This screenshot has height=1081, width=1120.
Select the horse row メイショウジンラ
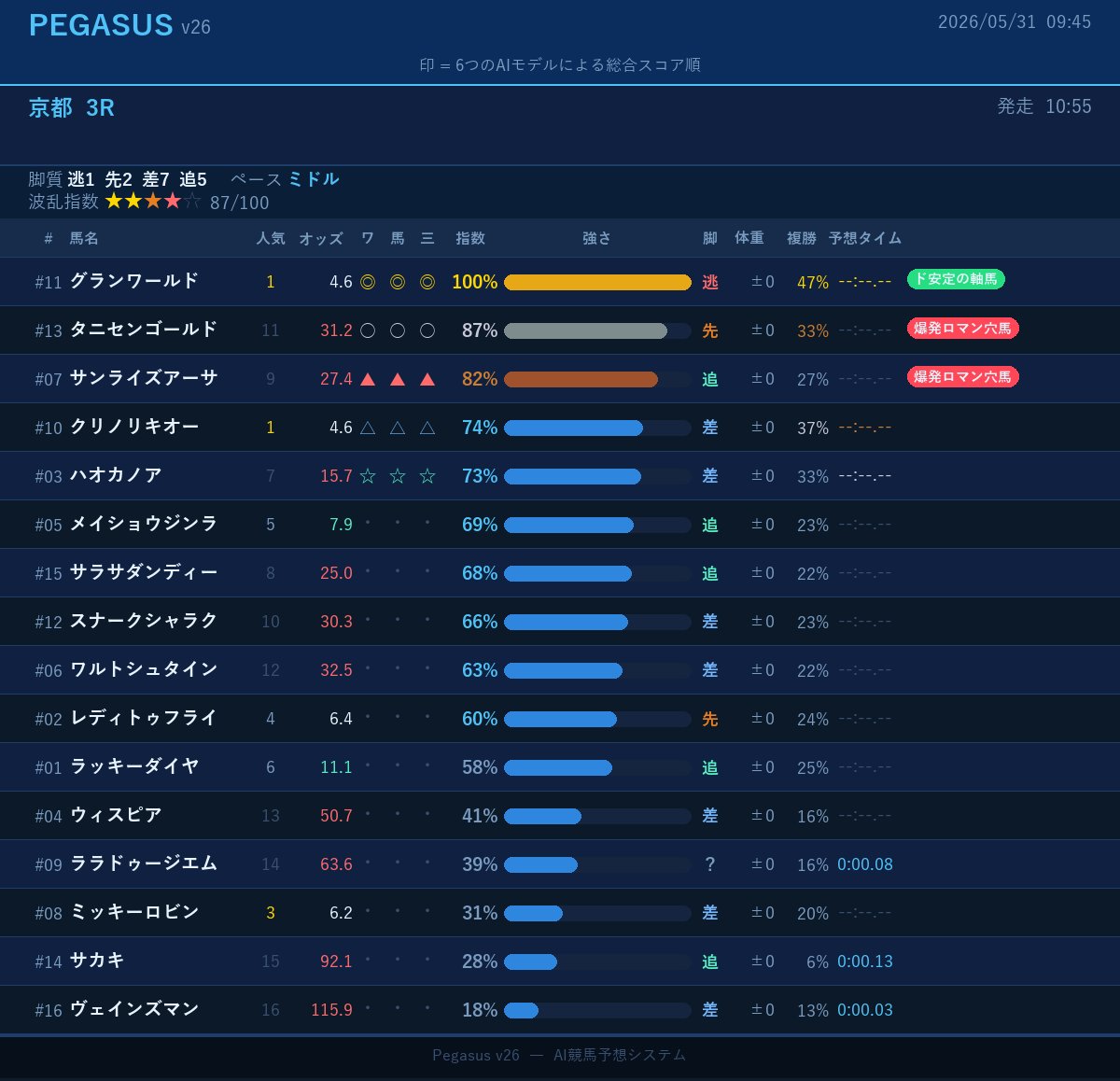[x=560, y=525]
